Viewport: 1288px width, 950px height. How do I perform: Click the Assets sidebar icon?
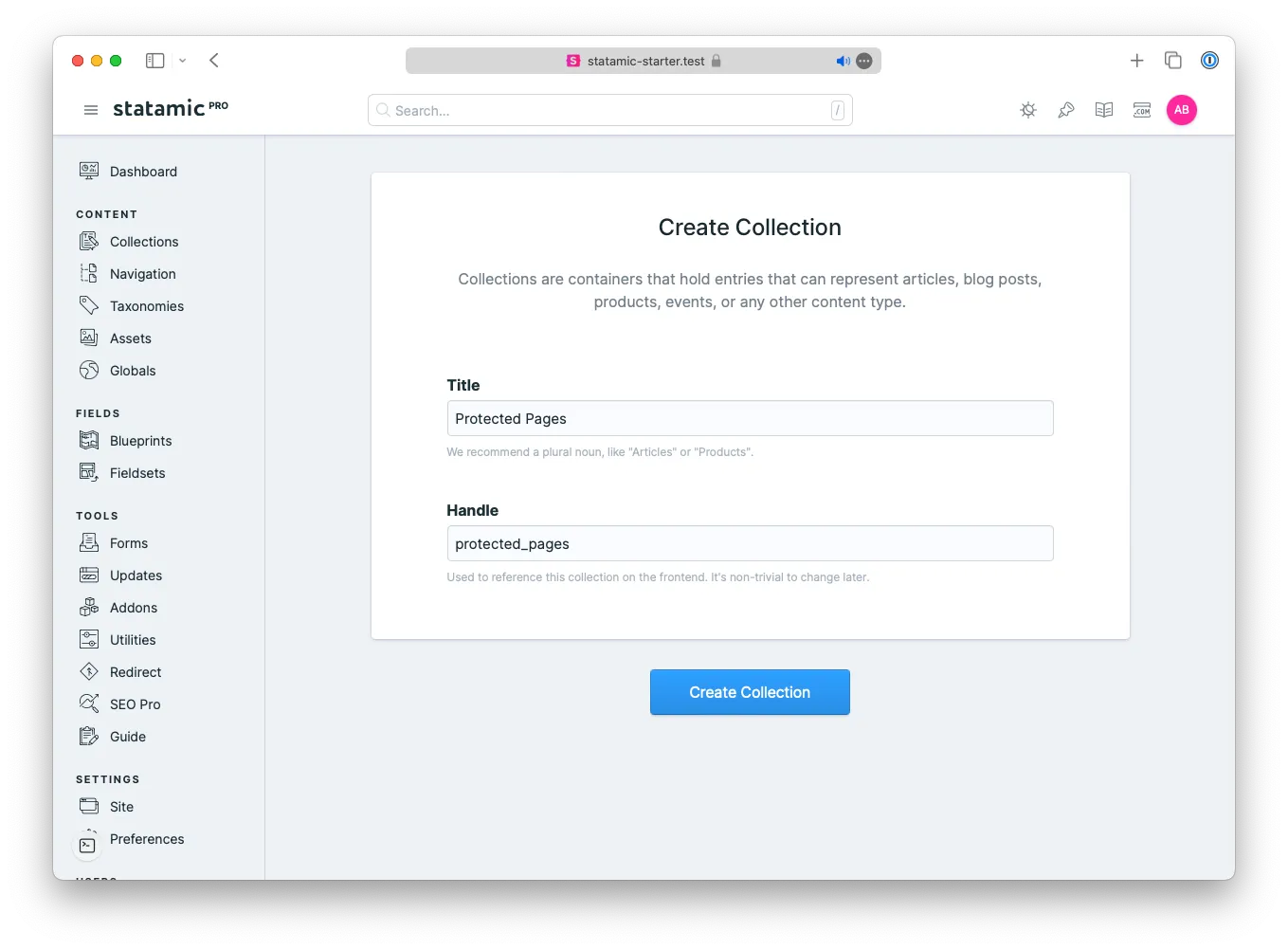(89, 338)
